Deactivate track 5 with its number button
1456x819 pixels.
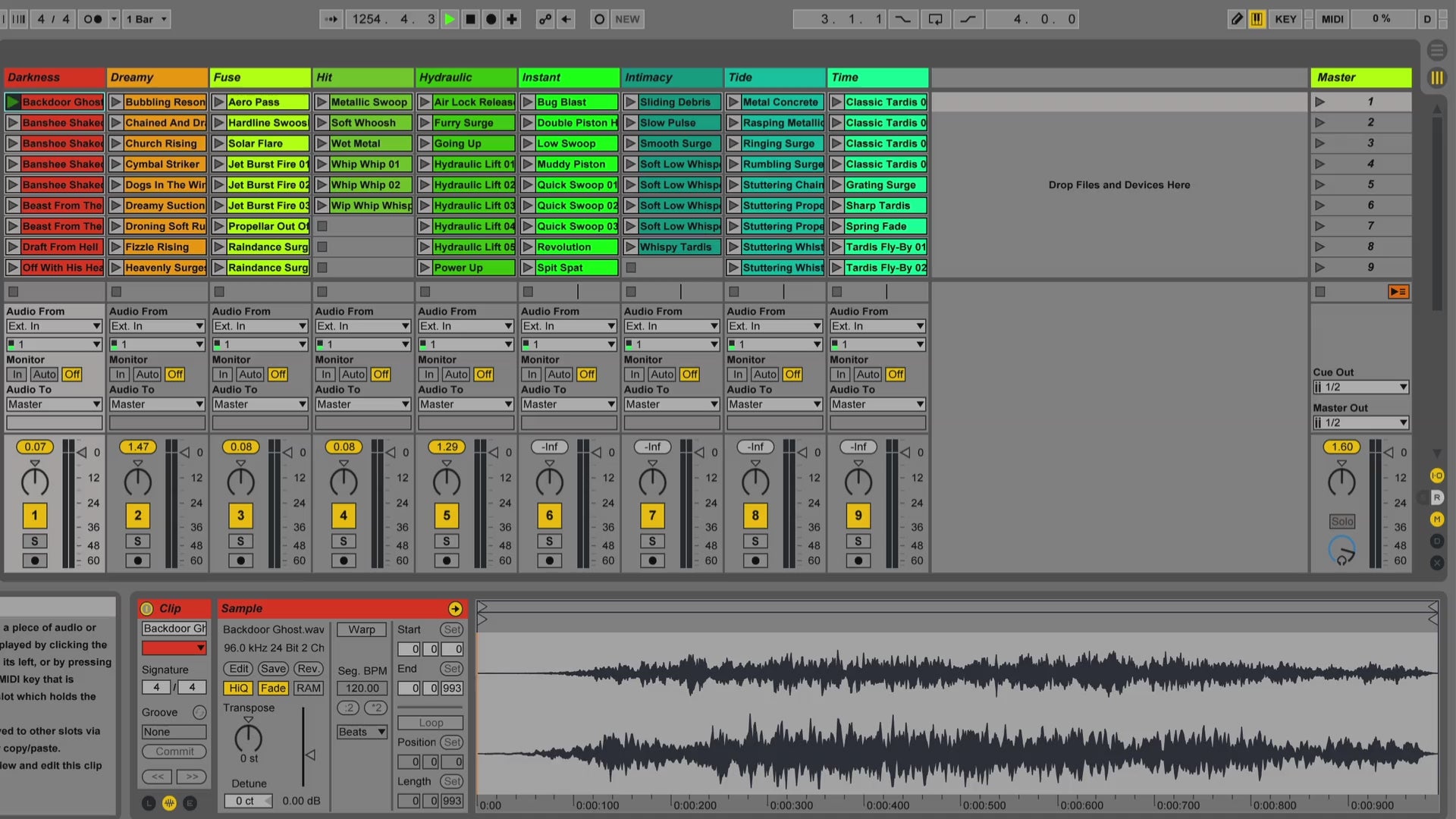447,516
